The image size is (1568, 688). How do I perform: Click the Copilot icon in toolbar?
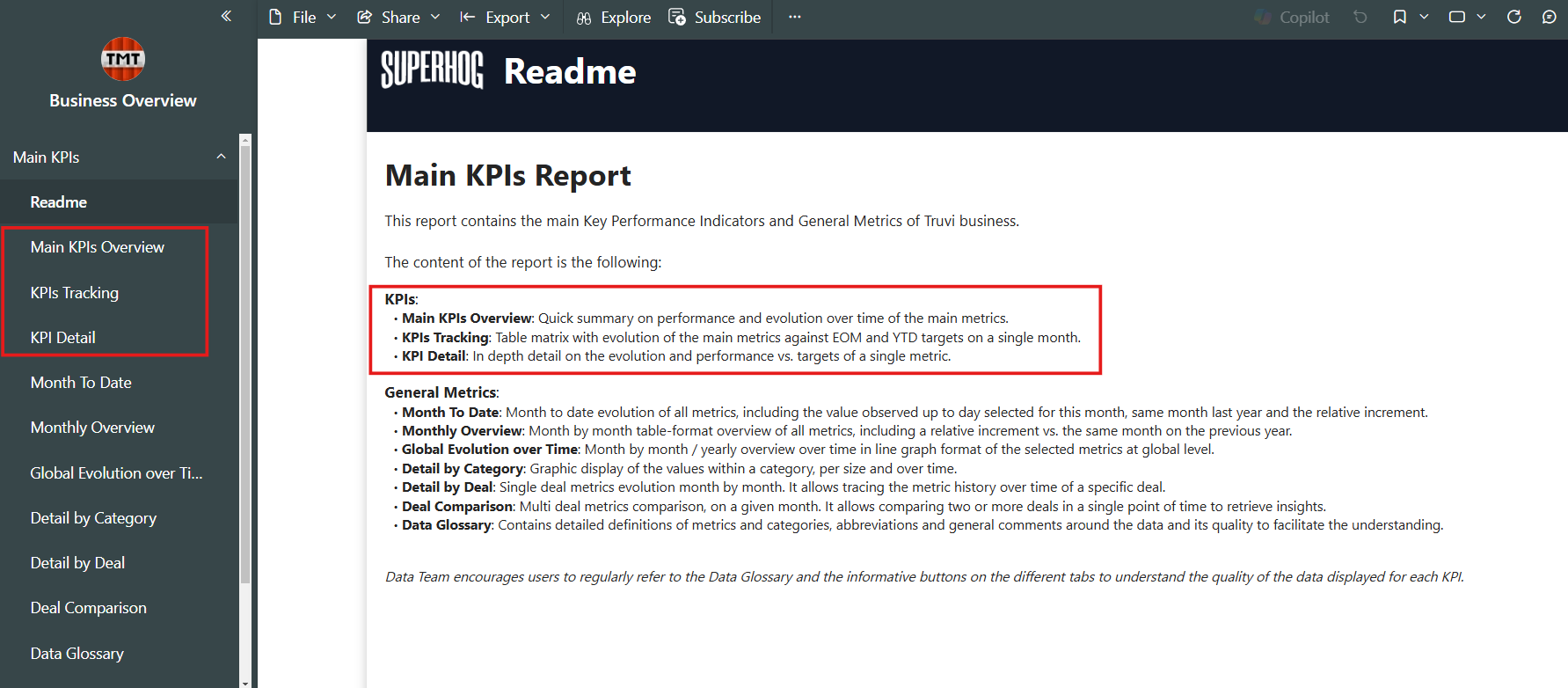pos(1292,17)
